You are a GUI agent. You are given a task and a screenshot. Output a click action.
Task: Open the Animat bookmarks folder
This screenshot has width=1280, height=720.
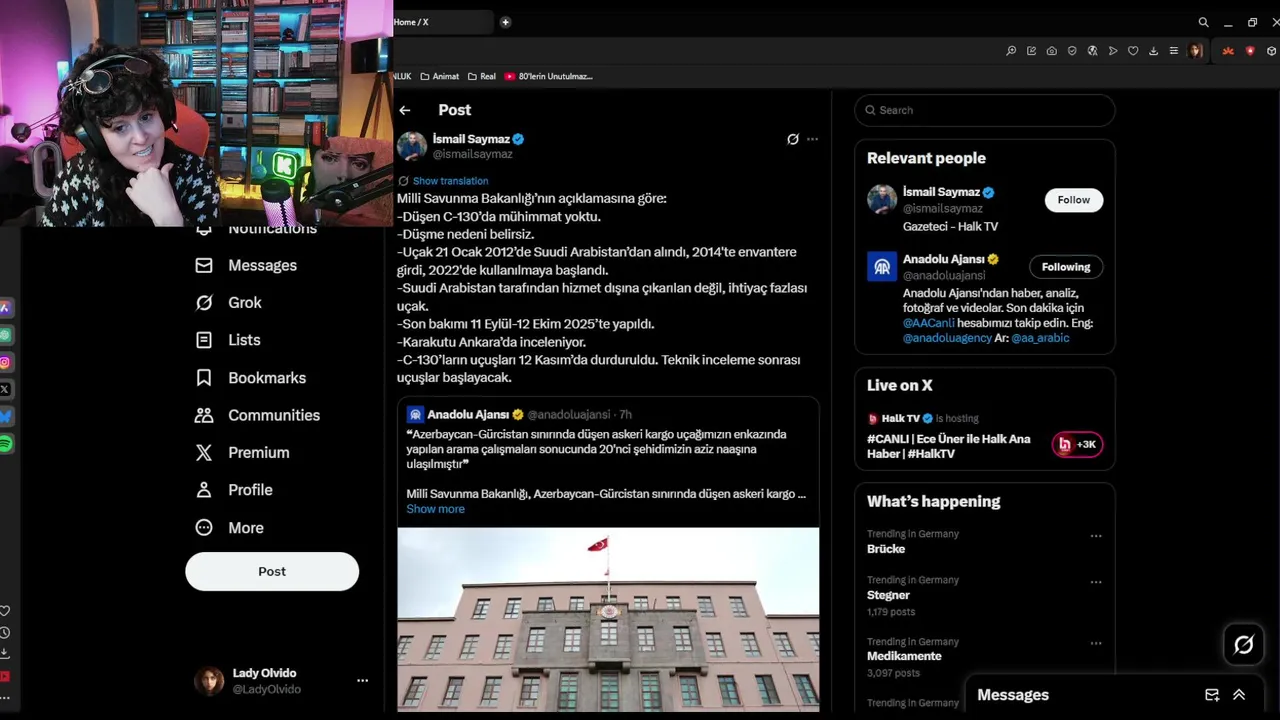[439, 76]
